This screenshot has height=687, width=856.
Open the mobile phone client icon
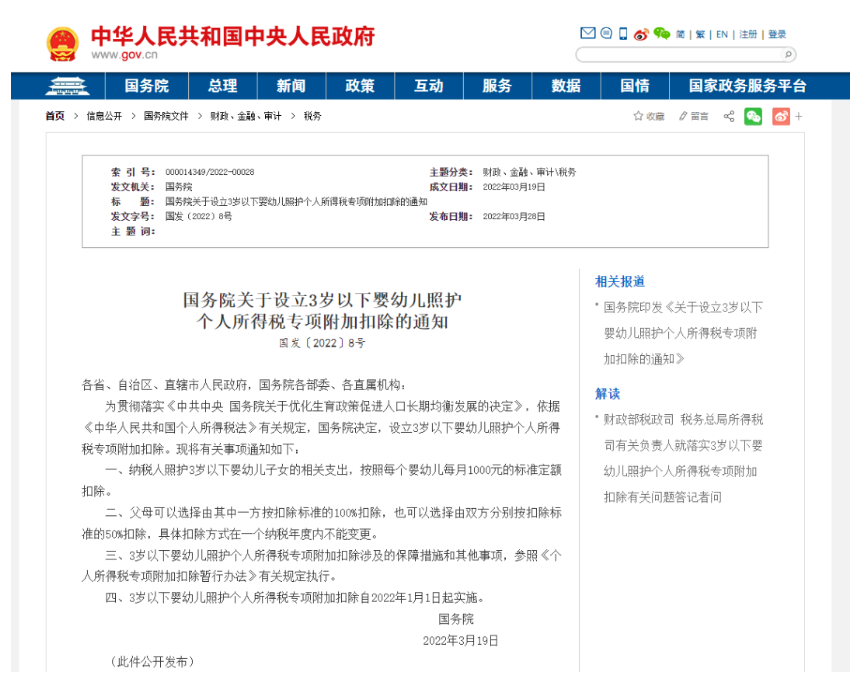click(x=623, y=34)
